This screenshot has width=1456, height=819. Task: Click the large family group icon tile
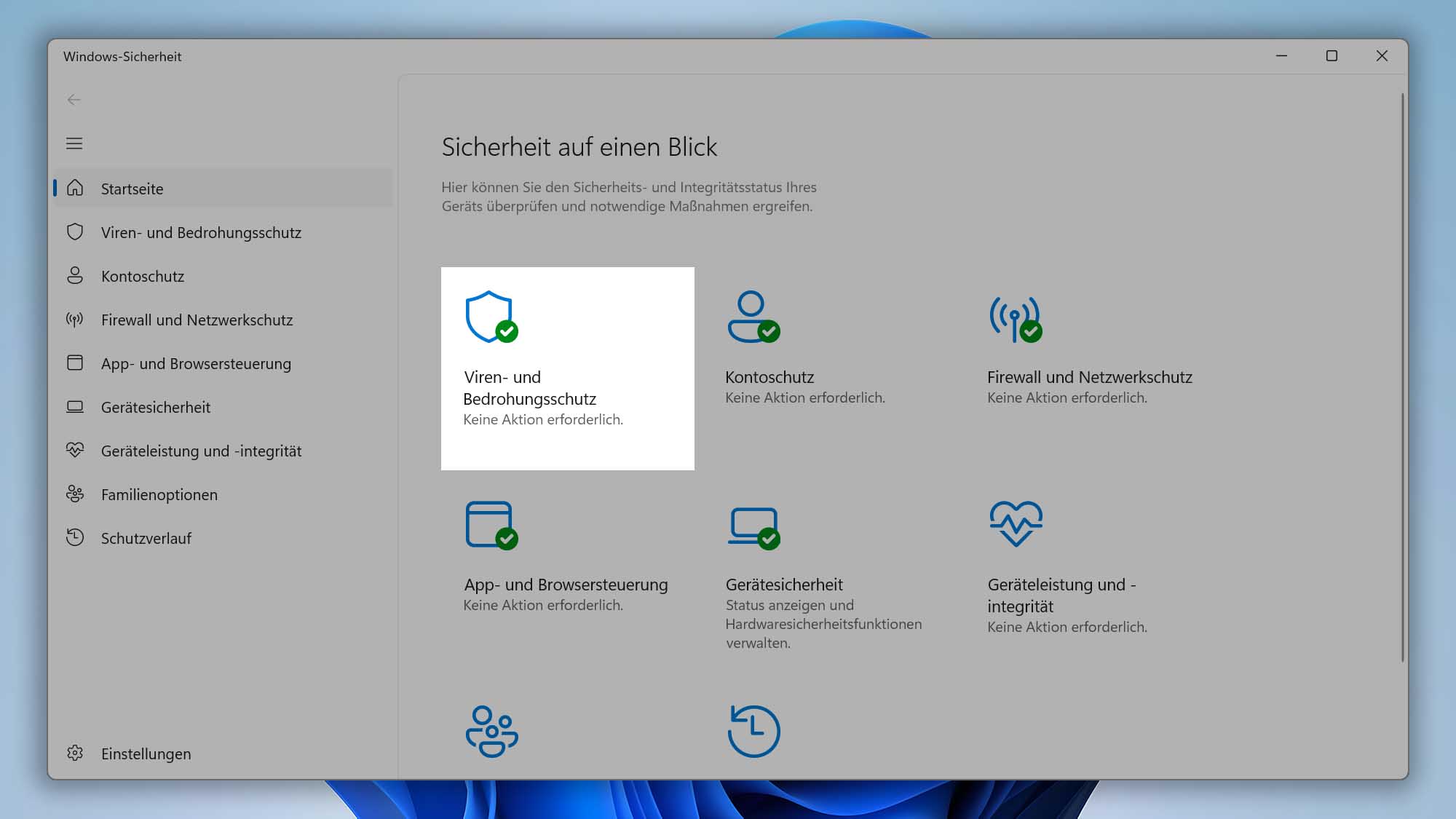click(x=491, y=731)
